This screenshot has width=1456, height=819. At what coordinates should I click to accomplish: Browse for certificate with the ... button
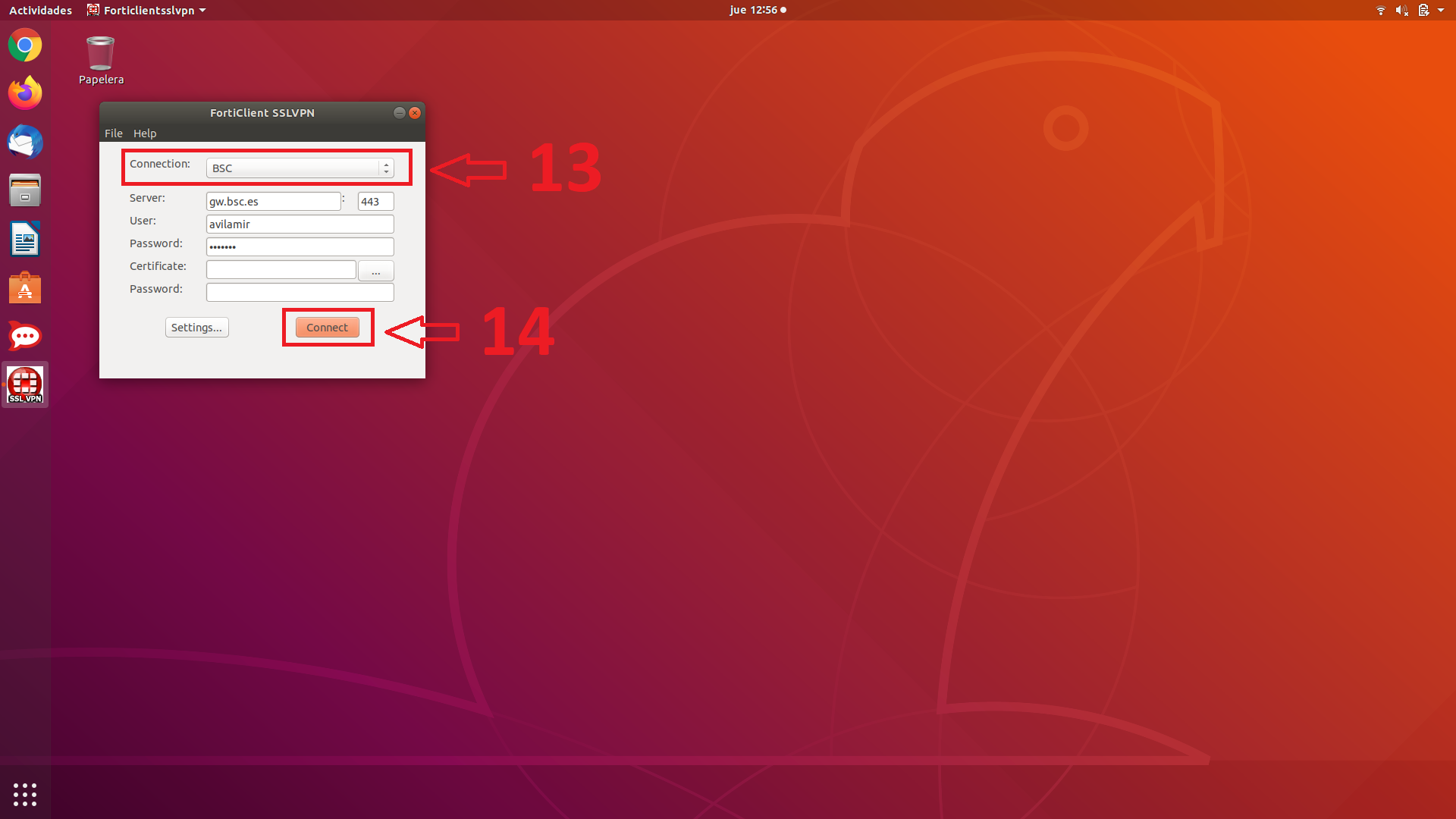click(375, 271)
